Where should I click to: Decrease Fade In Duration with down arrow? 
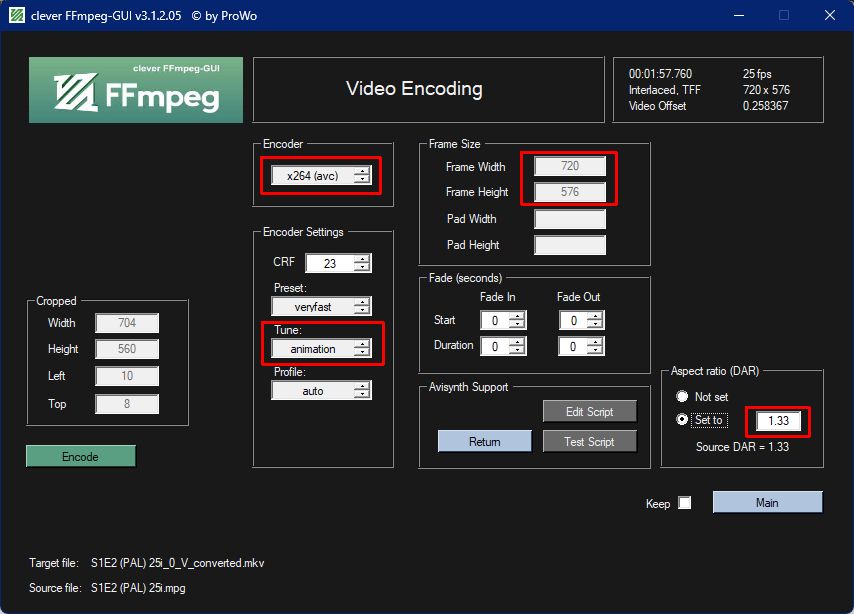point(517,350)
